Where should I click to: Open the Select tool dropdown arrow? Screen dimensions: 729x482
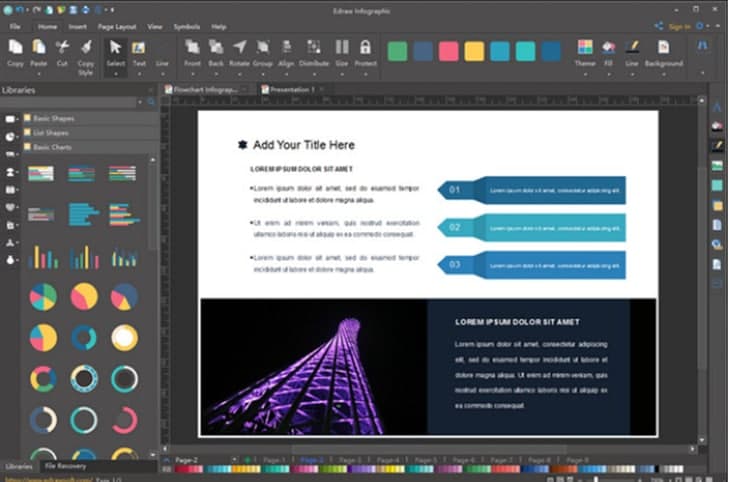[x=115, y=74]
